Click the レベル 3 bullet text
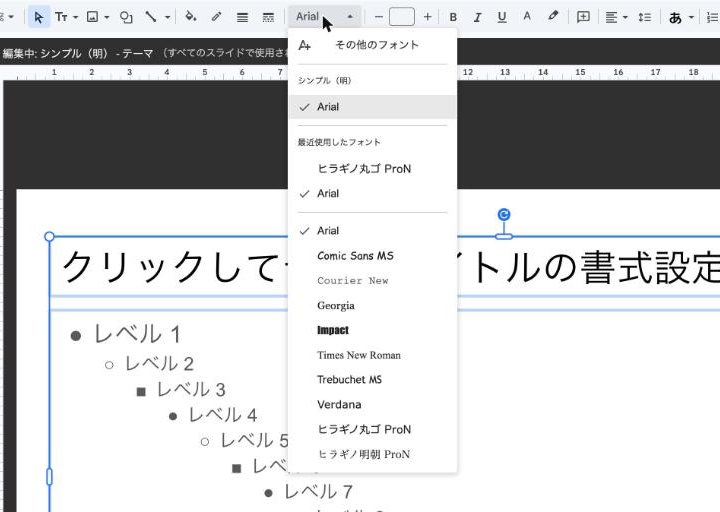 [191, 389]
